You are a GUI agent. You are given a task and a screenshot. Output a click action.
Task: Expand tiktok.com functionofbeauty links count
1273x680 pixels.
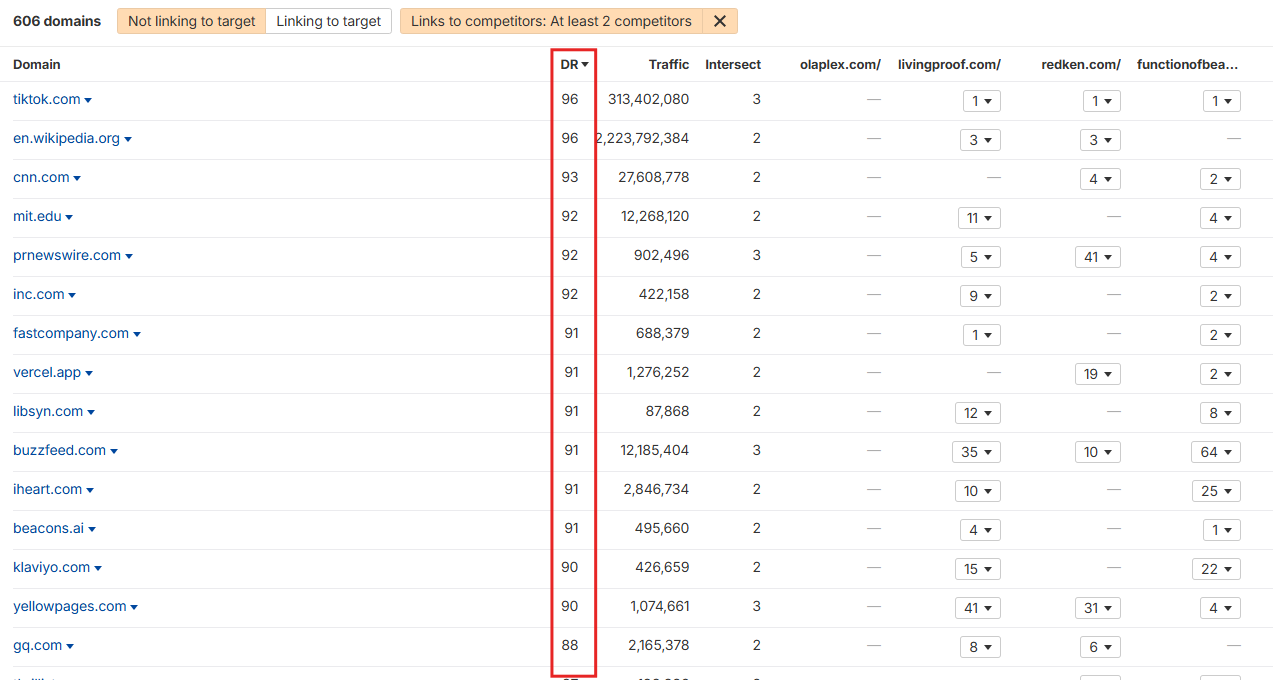click(1221, 101)
